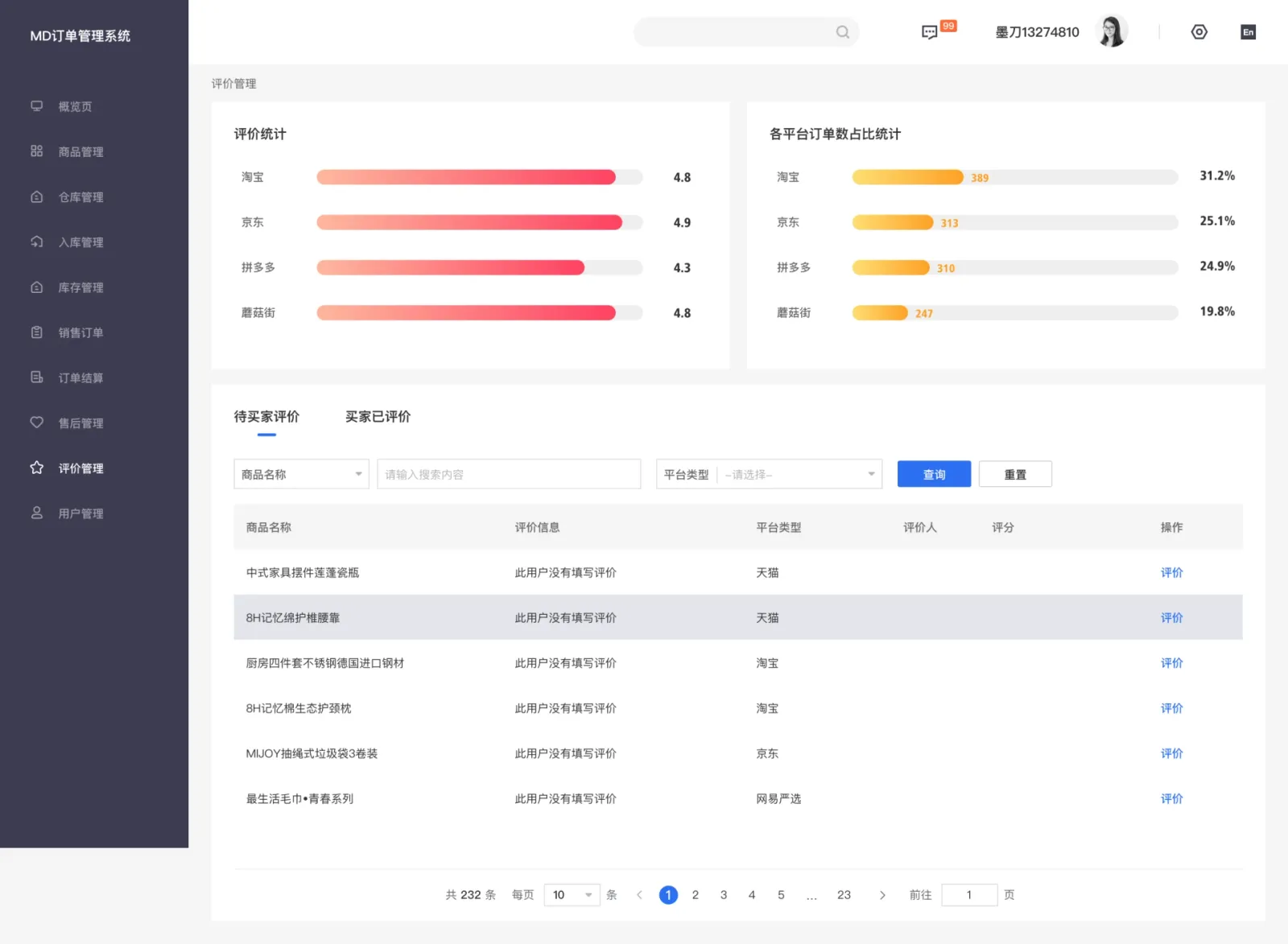Click the 重置 button

pyautogui.click(x=1015, y=474)
